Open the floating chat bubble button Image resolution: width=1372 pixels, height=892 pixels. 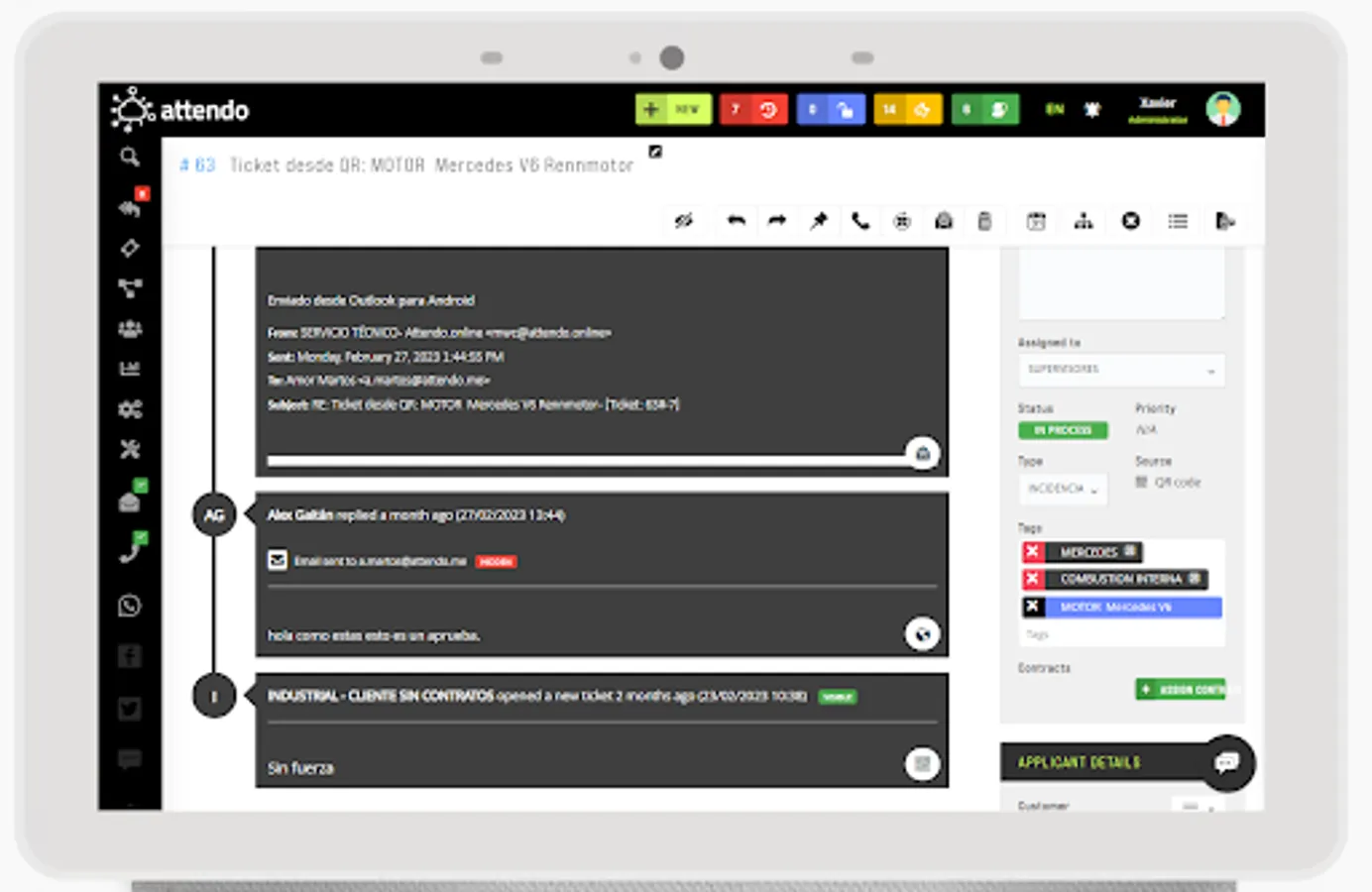(x=1227, y=762)
